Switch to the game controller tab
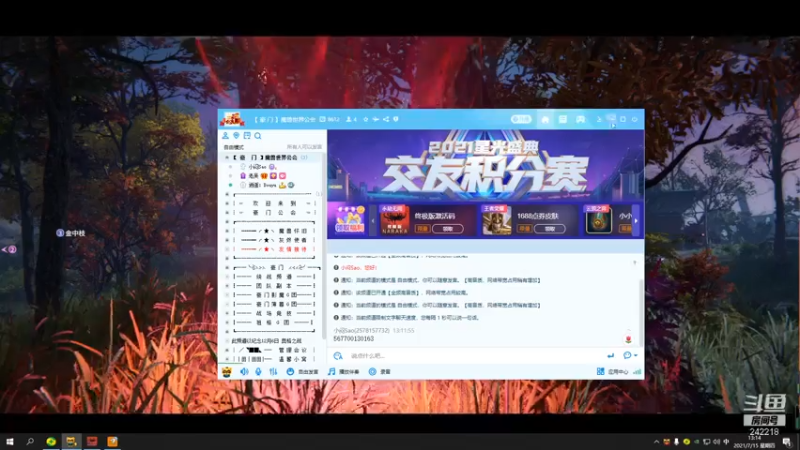Image resolution: width=800 pixels, height=450 pixels. point(580,119)
